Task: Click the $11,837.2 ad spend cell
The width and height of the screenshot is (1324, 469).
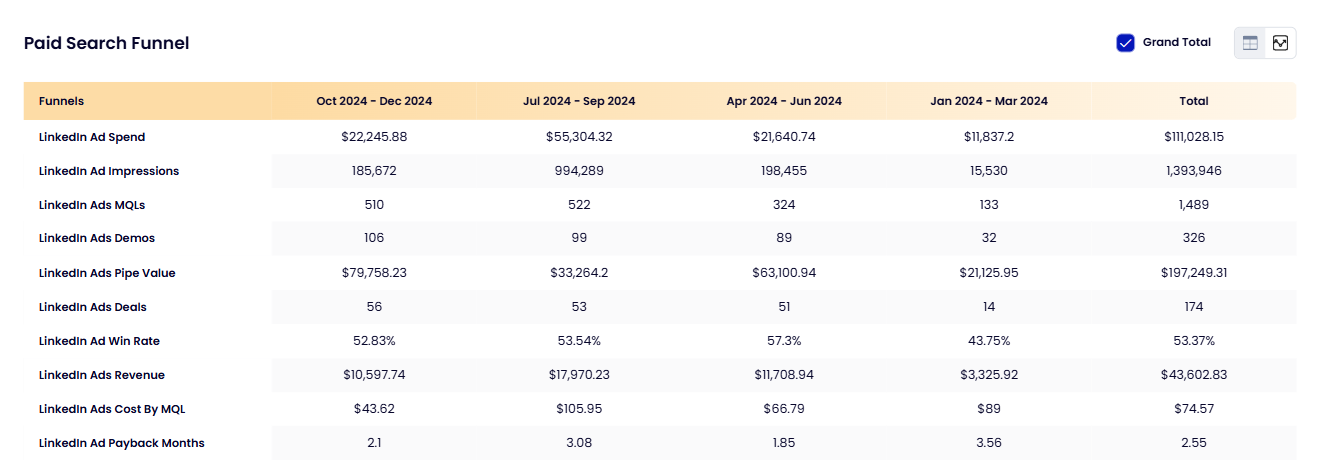Action: click(989, 137)
